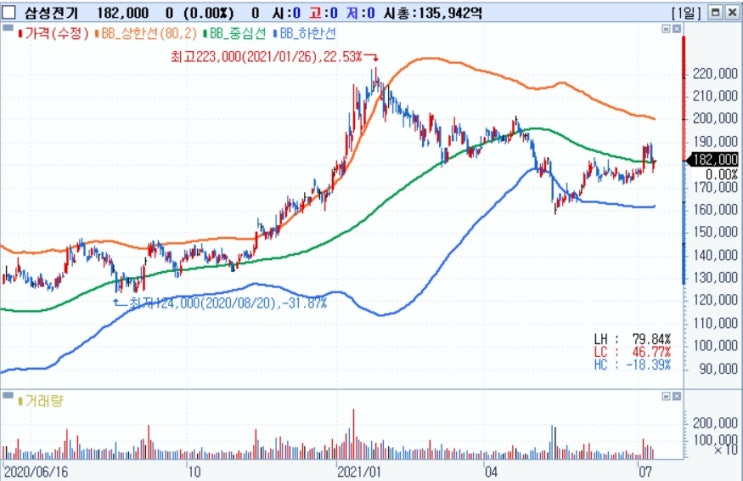Click the 182,000 price in the title bar
Image resolution: width=743 pixels, height=481 pixels.
pos(123,13)
